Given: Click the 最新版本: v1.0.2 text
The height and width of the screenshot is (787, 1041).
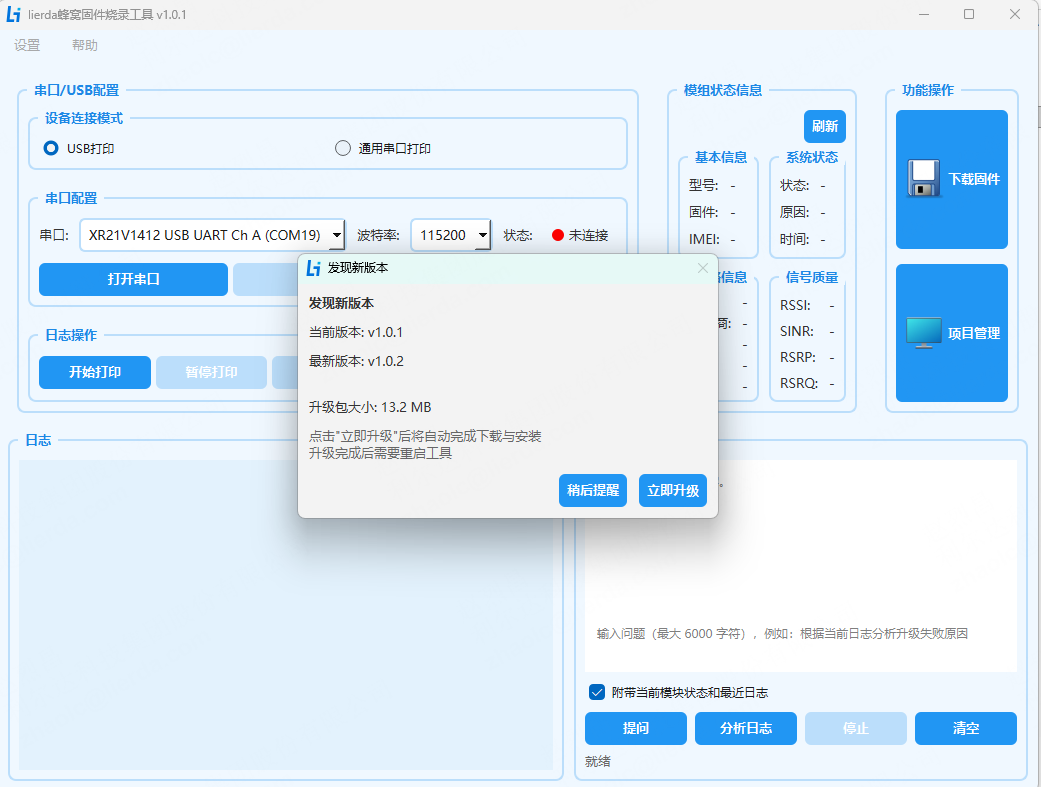Looking at the screenshot, I should point(356,361).
